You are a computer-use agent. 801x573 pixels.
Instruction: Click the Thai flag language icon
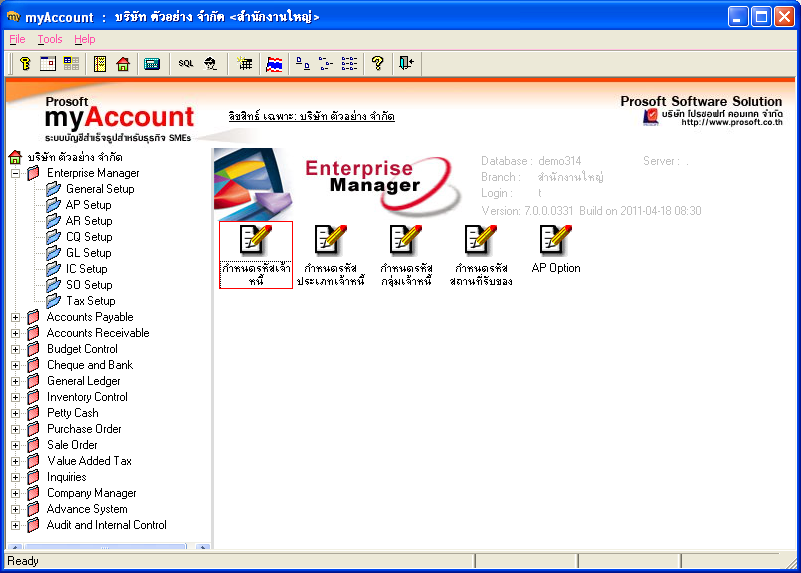coord(274,63)
